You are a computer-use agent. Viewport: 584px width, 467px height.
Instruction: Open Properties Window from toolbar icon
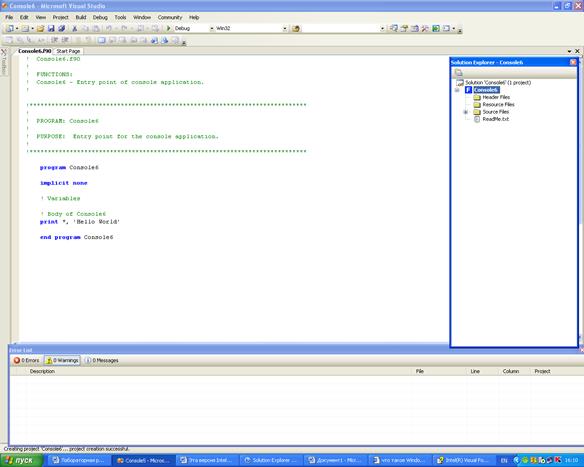pyautogui.click(x=404, y=28)
